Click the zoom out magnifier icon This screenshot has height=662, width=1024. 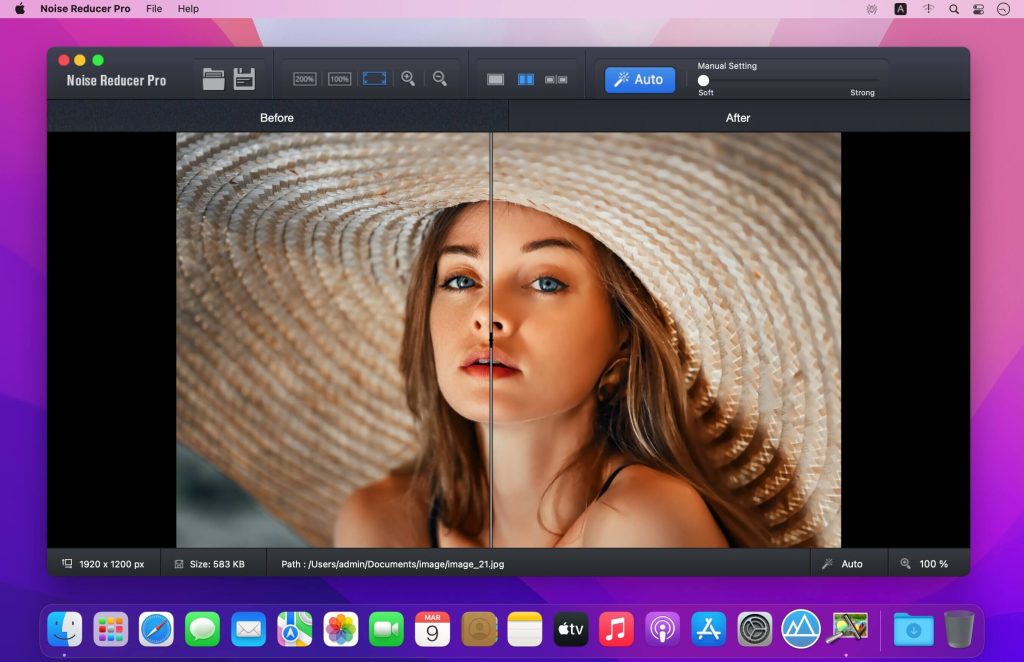tap(439, 79)
